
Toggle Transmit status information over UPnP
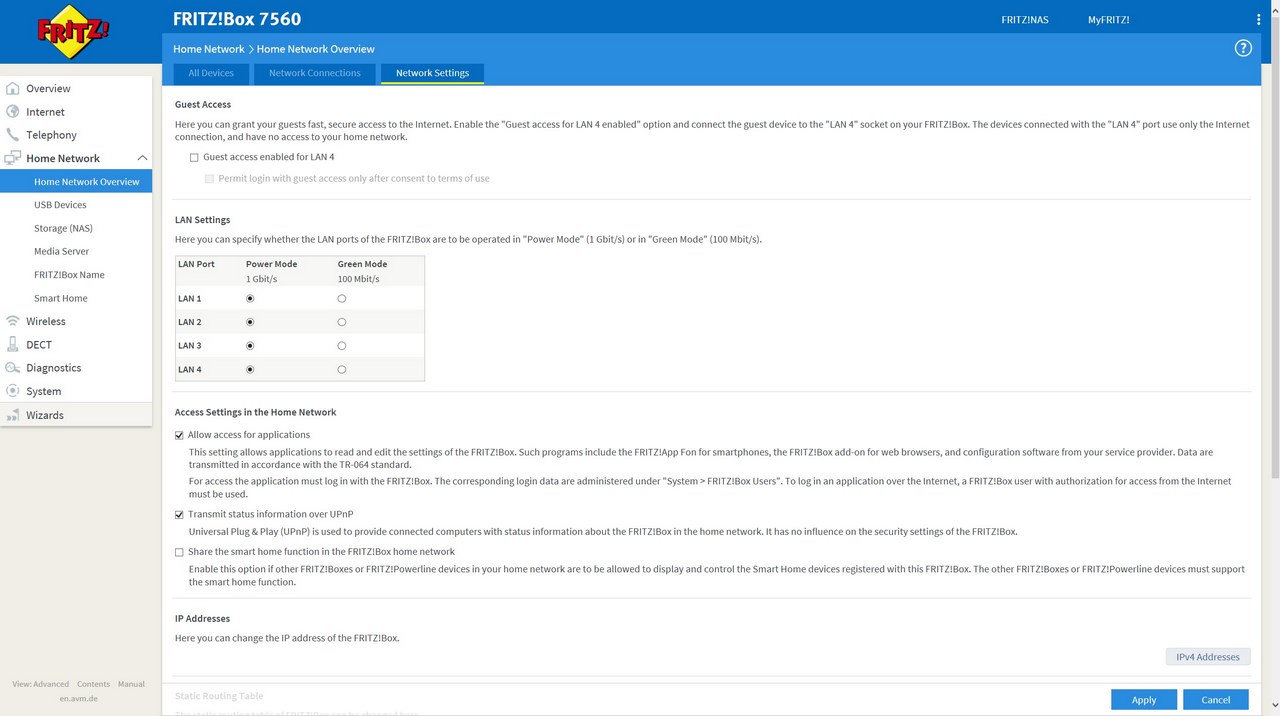tap(179, 514)
